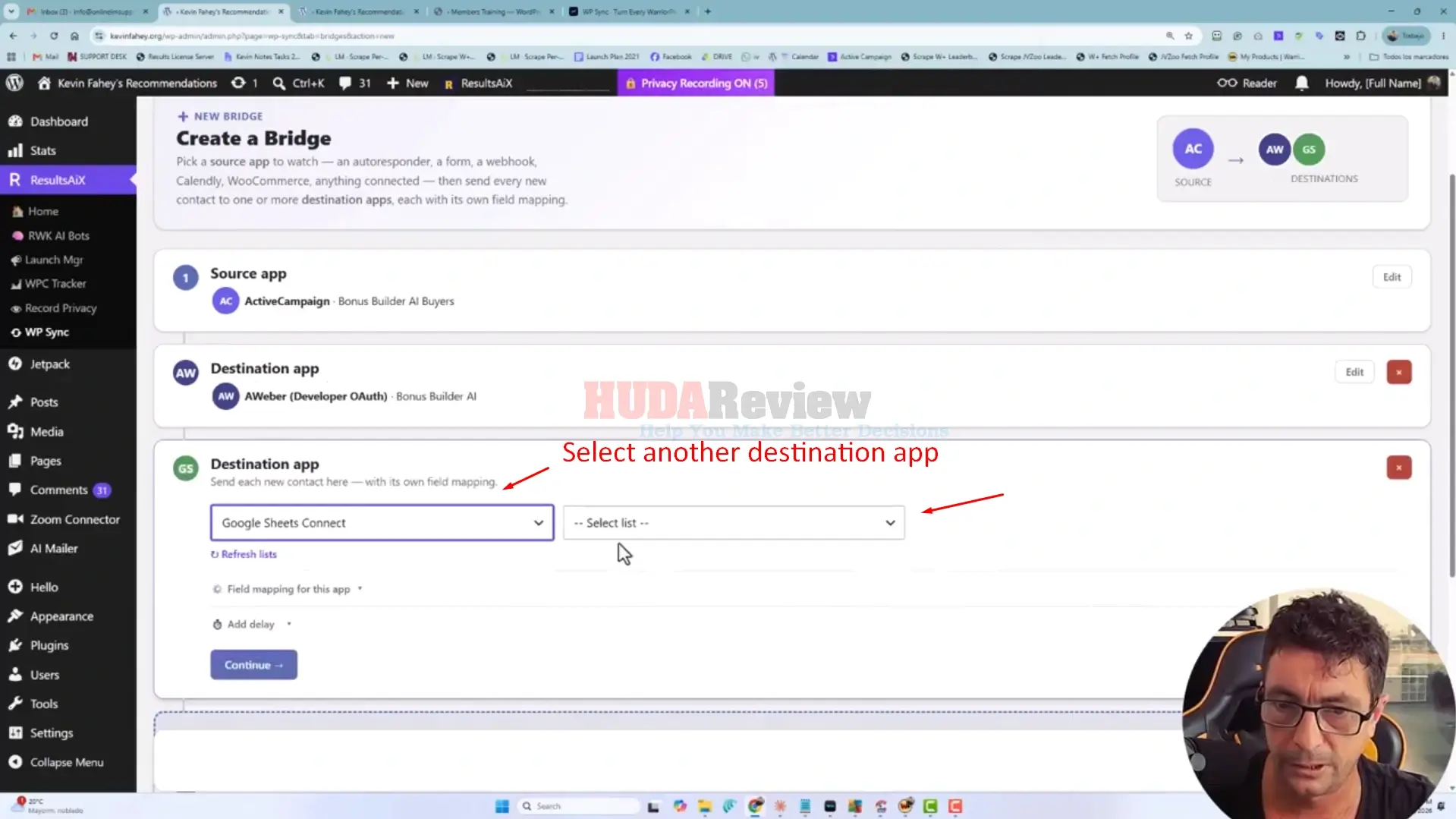The height and width of the screenshot is (819, 1456).
Task: Open RWK AI Bots submenu
Action: click(58, 235)
